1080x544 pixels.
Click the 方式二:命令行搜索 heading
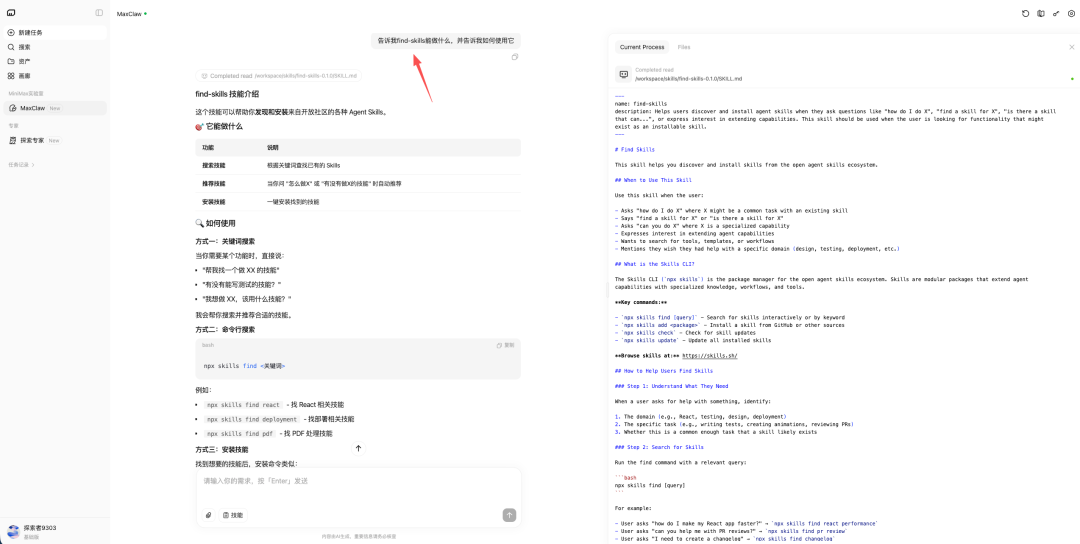point(225,329)
